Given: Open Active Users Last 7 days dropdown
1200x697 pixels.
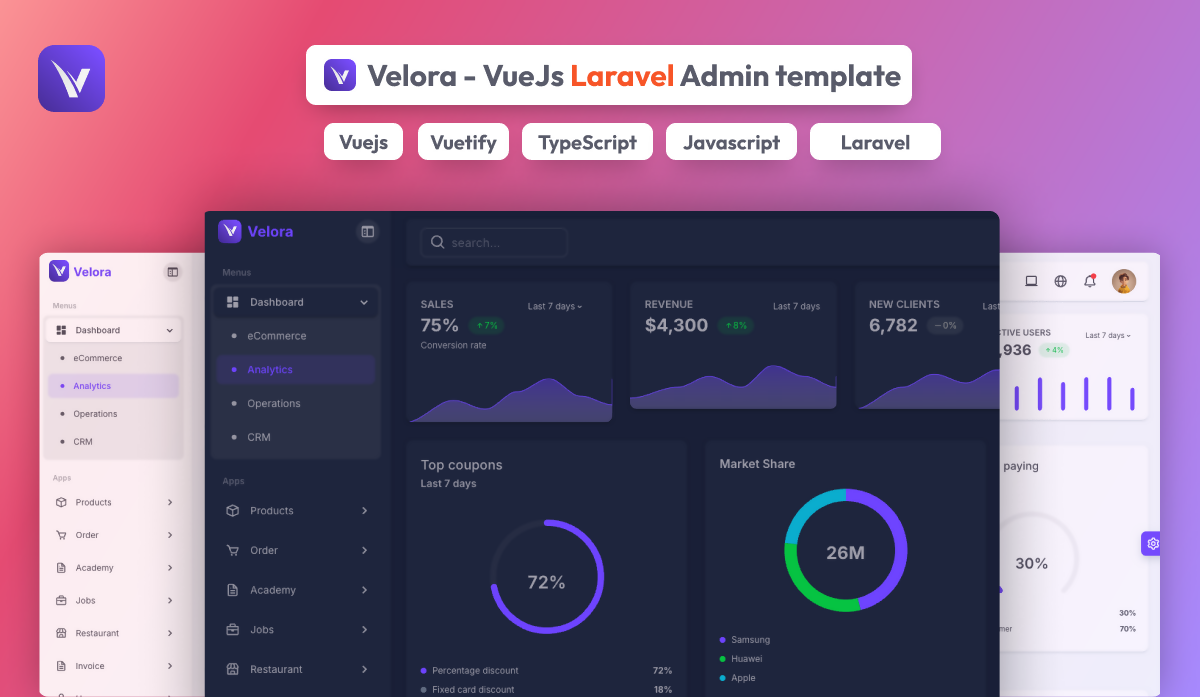Looking at the screenshot, I should (1109, 335).
